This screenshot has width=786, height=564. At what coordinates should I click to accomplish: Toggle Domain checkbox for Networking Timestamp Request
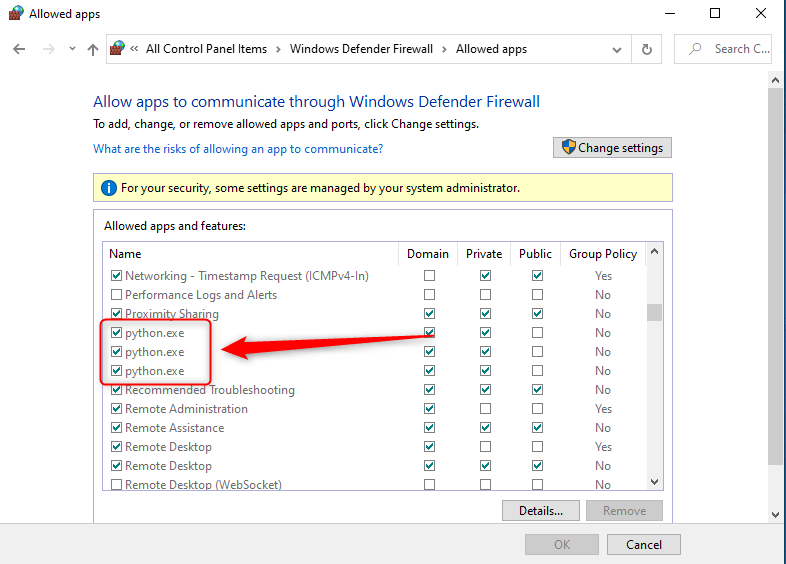pyautogui.click(x=429, y=275)
